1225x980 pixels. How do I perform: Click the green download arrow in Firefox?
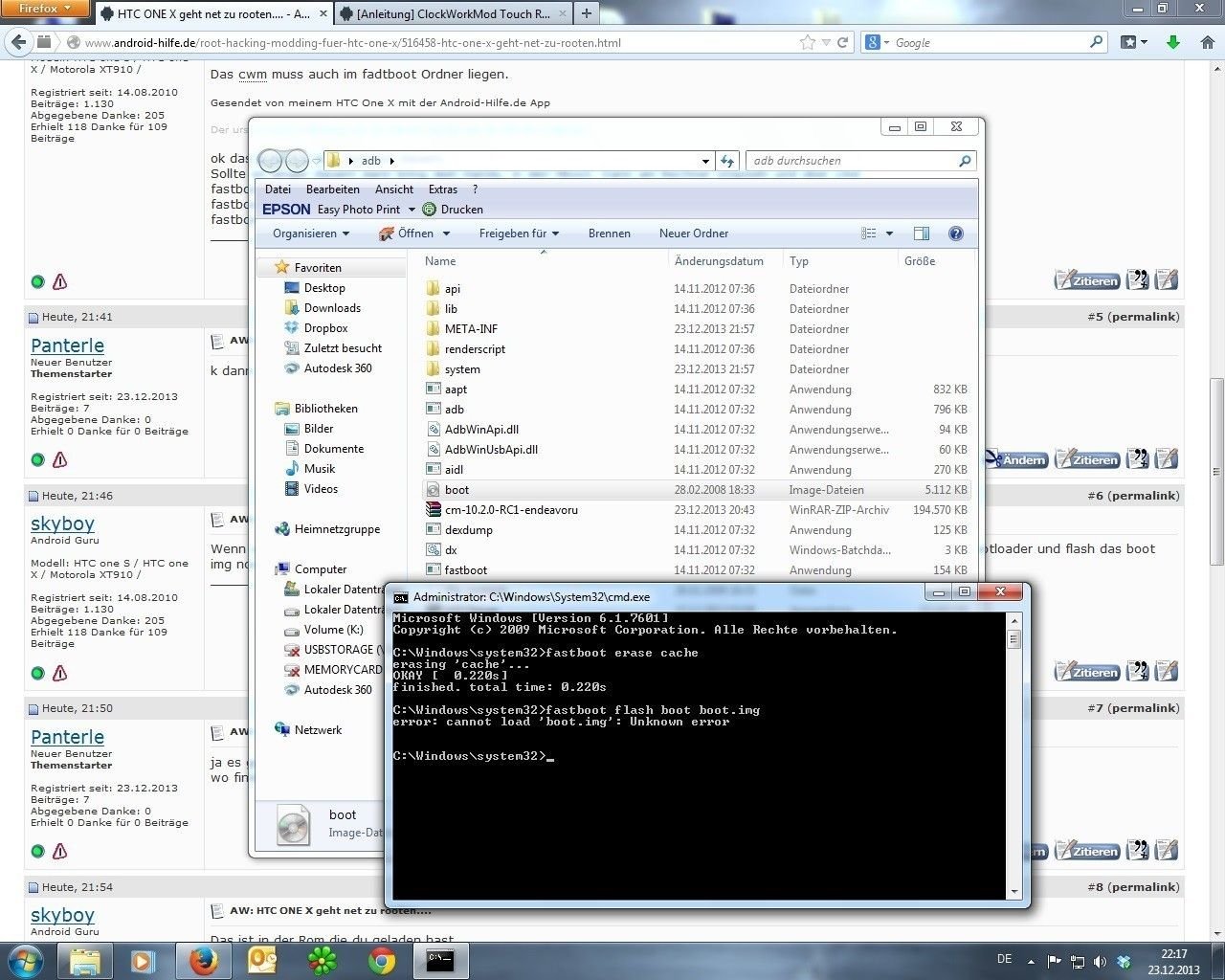pyautogui.click(x=1173, y=42)
